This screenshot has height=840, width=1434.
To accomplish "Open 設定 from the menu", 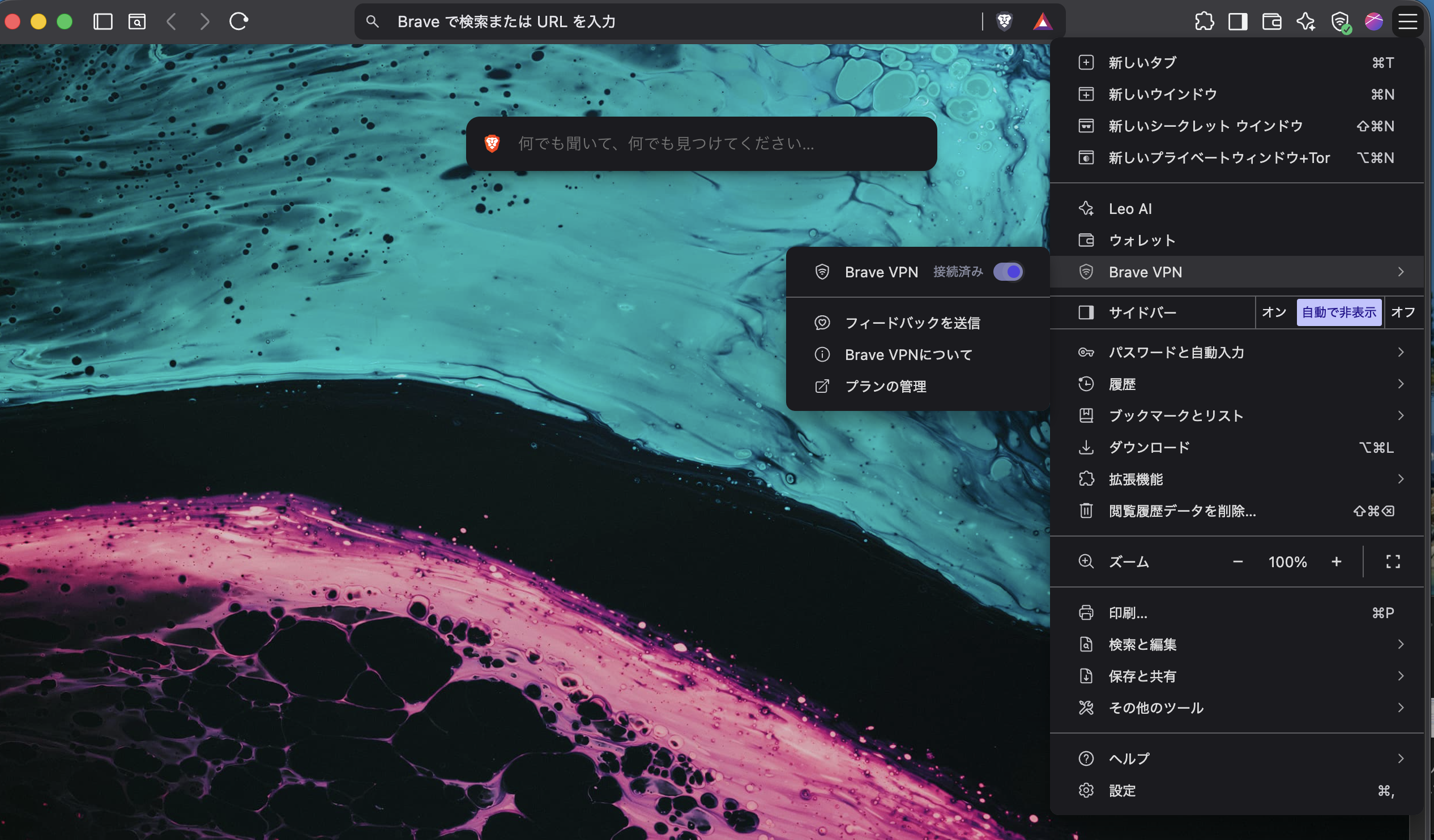I will click(1236, 791).
